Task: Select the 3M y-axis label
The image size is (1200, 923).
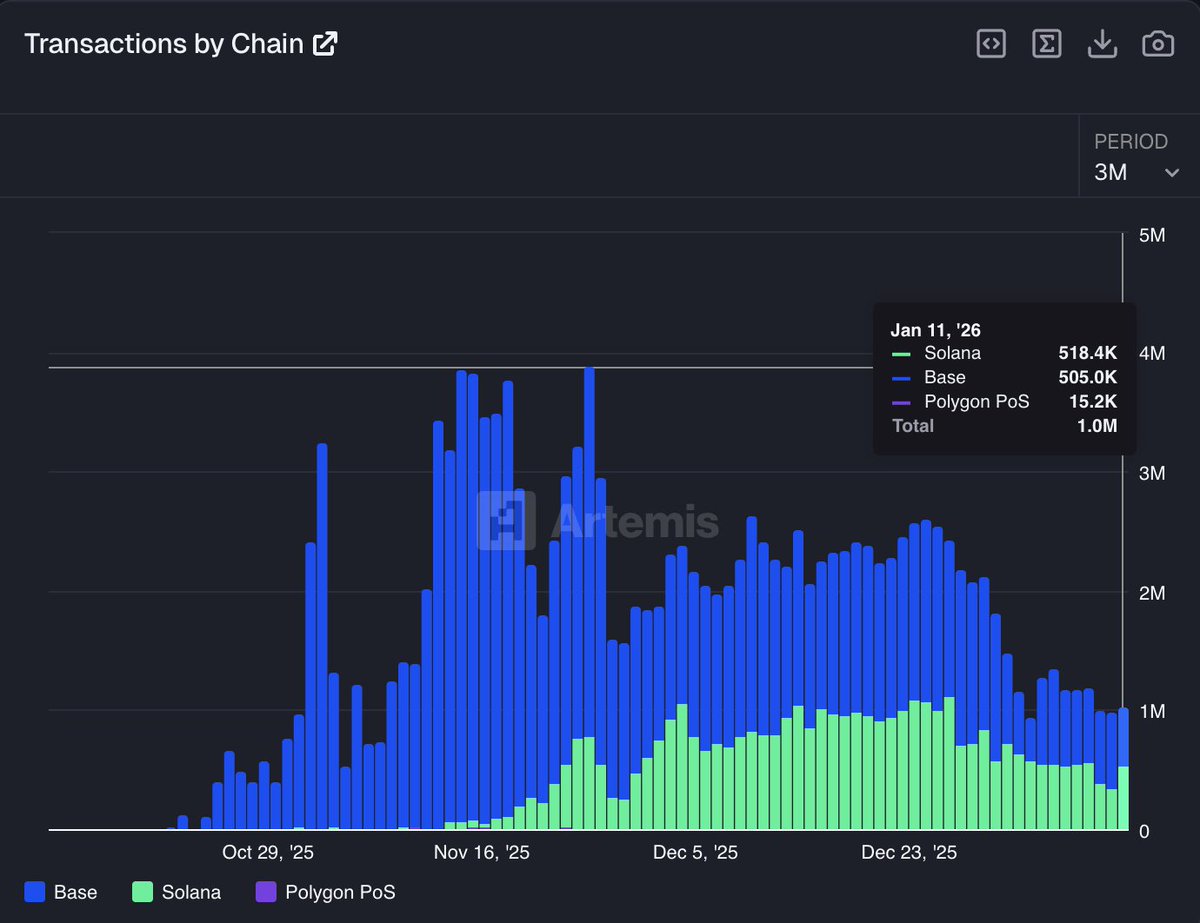Action: coord(1152,473)
